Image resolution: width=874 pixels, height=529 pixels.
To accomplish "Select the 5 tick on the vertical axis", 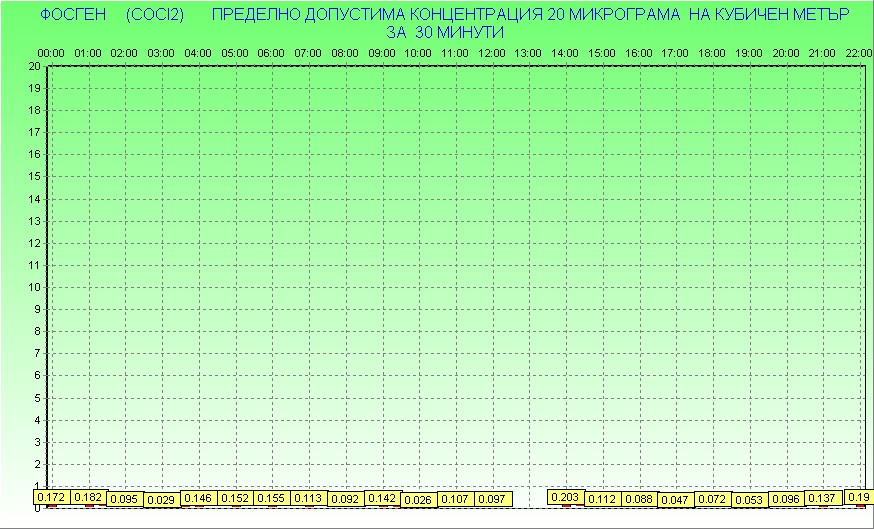I will coord(37,398).
